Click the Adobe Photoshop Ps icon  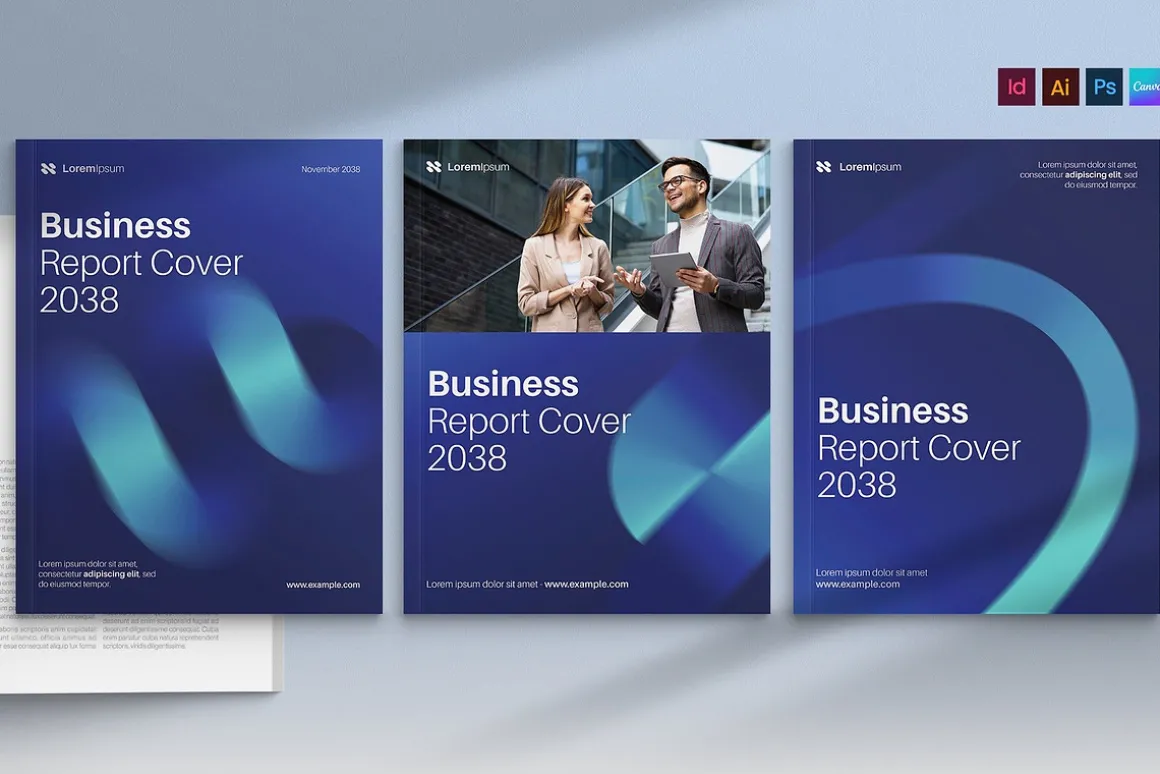(1104, 87)
